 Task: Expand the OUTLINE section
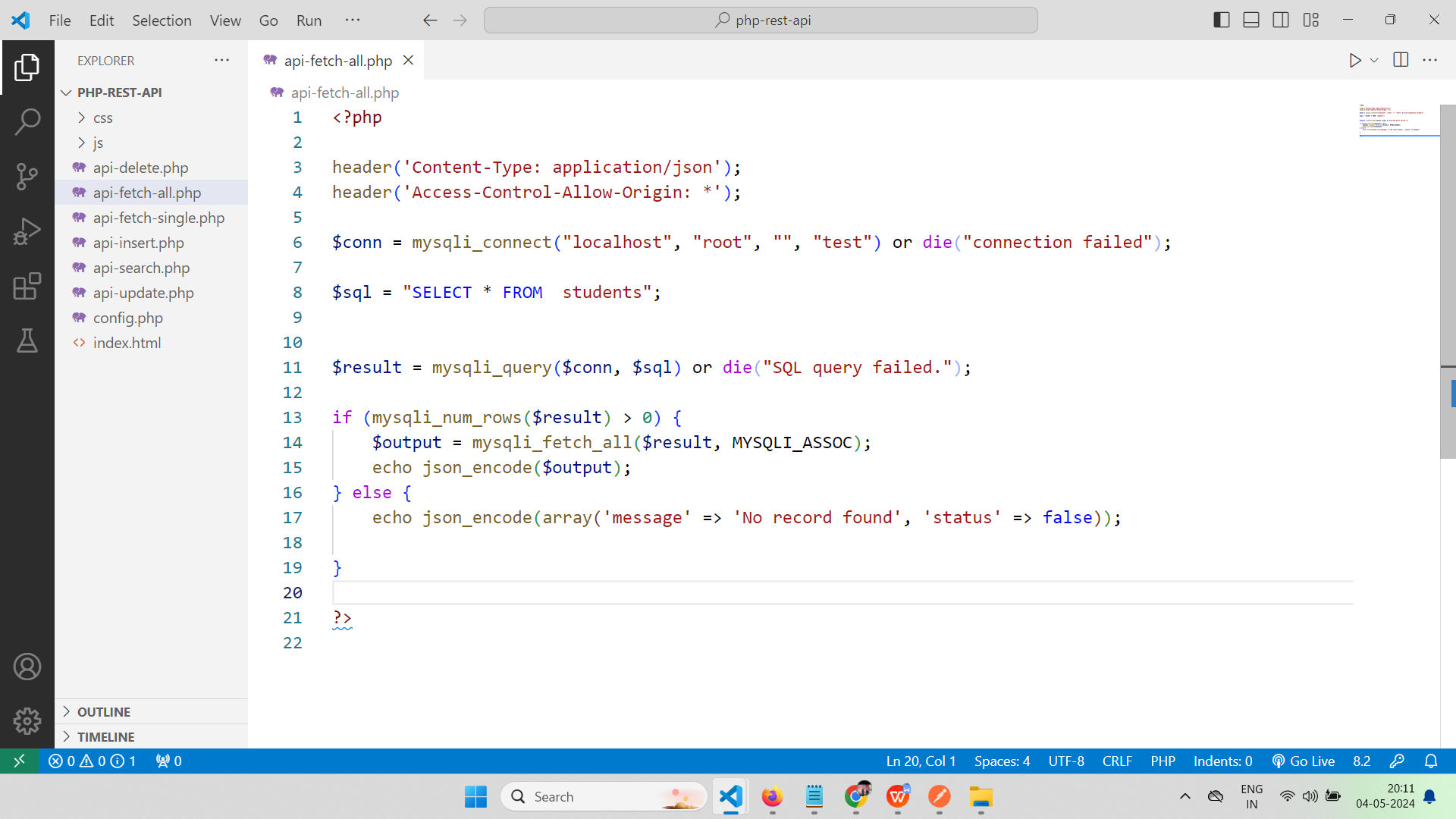click(104, 711)
